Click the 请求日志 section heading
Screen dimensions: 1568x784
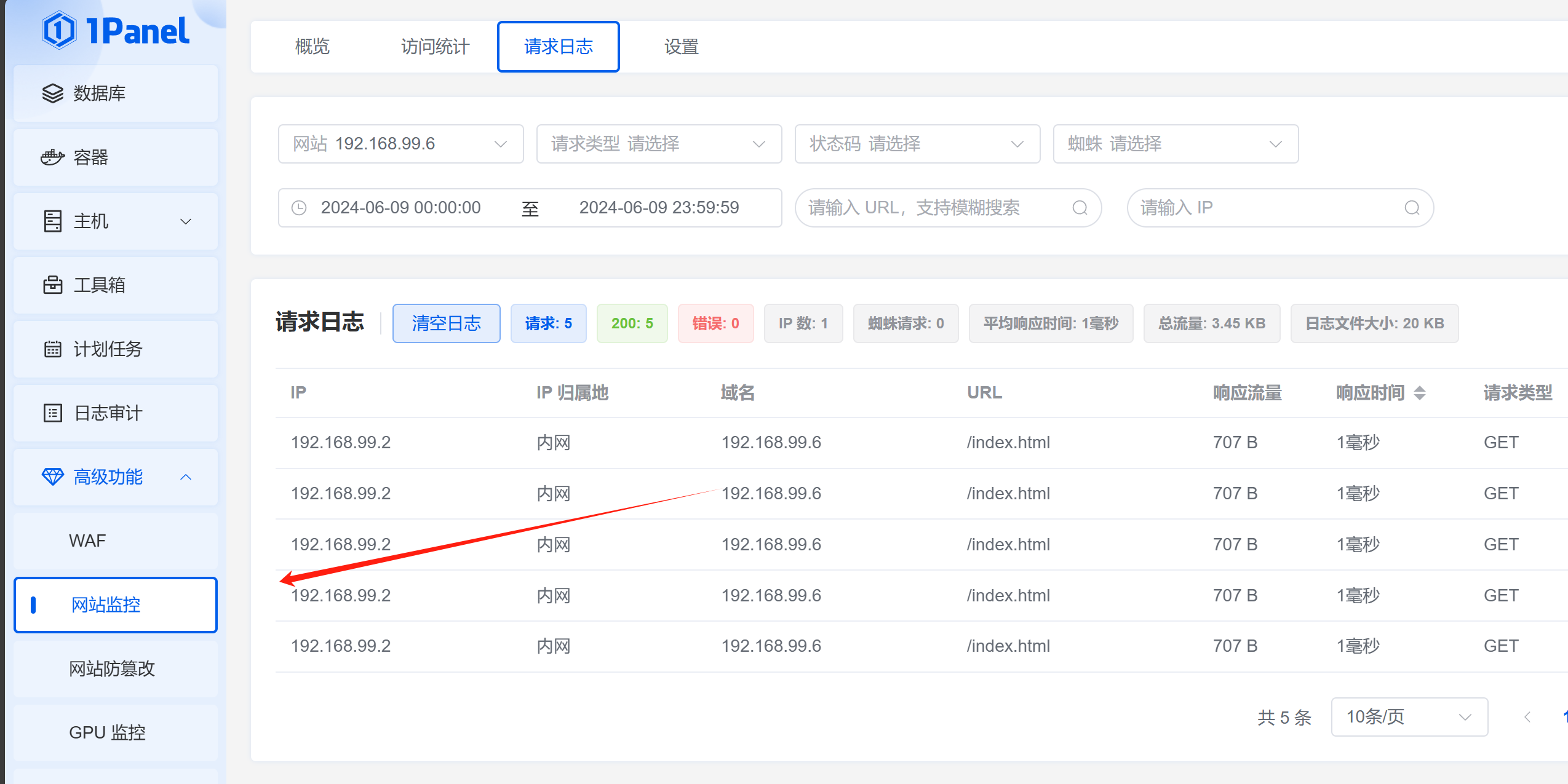coord(320,322)
